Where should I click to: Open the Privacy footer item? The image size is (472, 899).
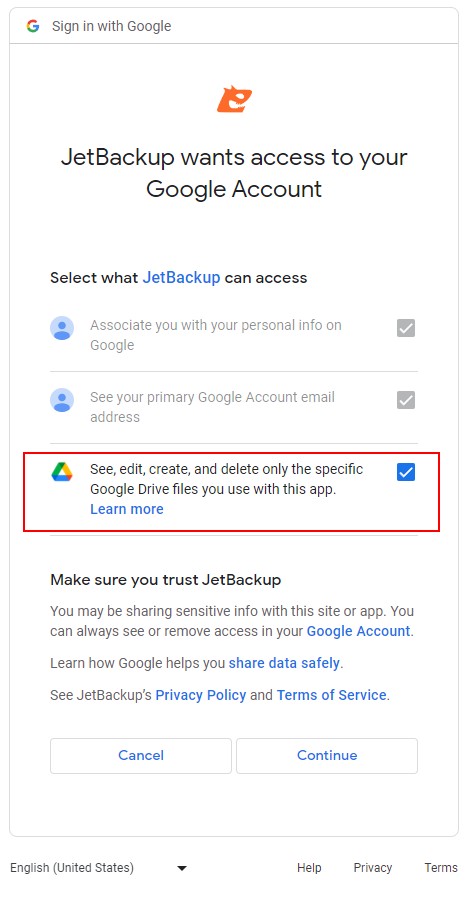(x=373, y=868)
